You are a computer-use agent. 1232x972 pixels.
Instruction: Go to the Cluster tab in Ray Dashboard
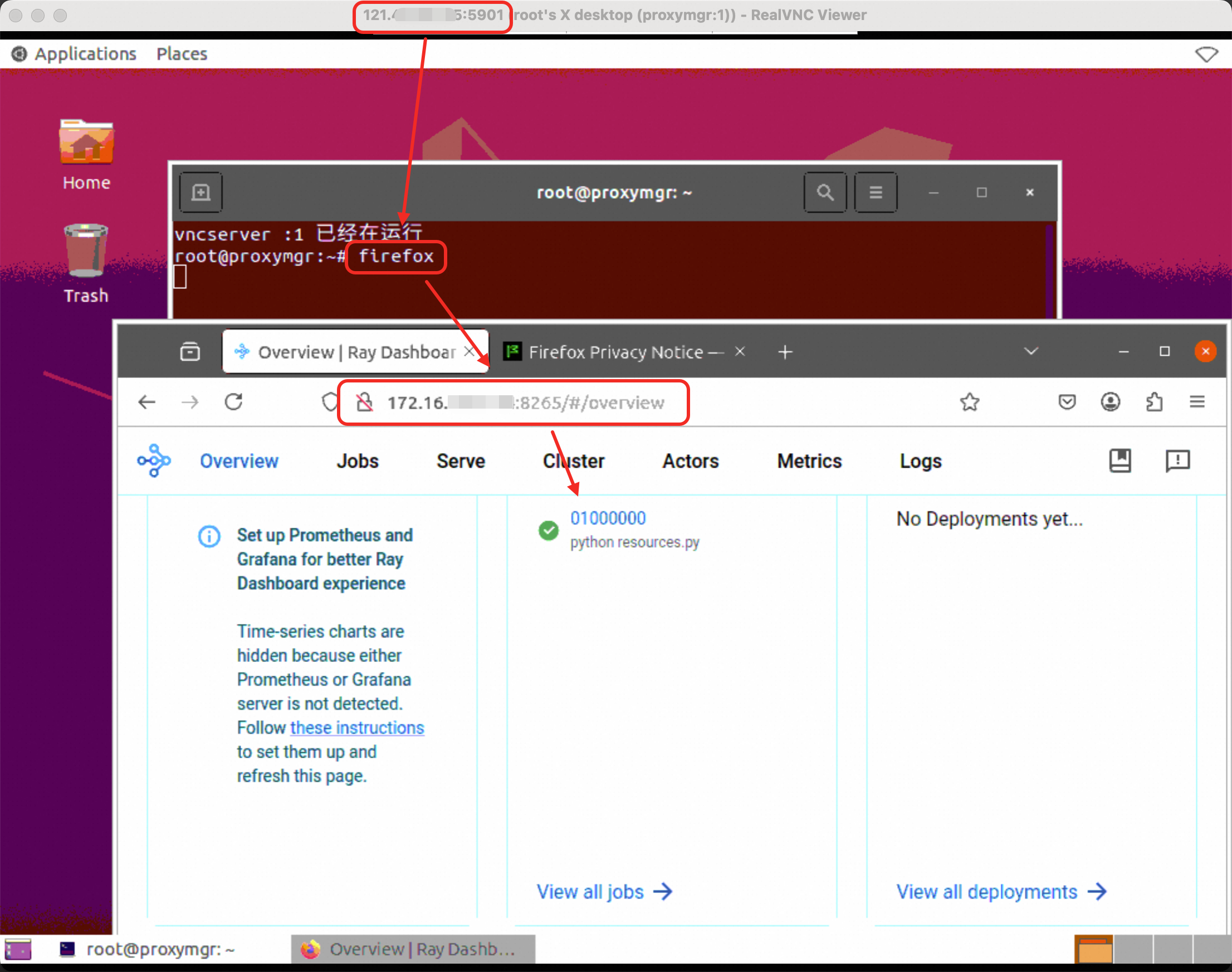point(573,461)
